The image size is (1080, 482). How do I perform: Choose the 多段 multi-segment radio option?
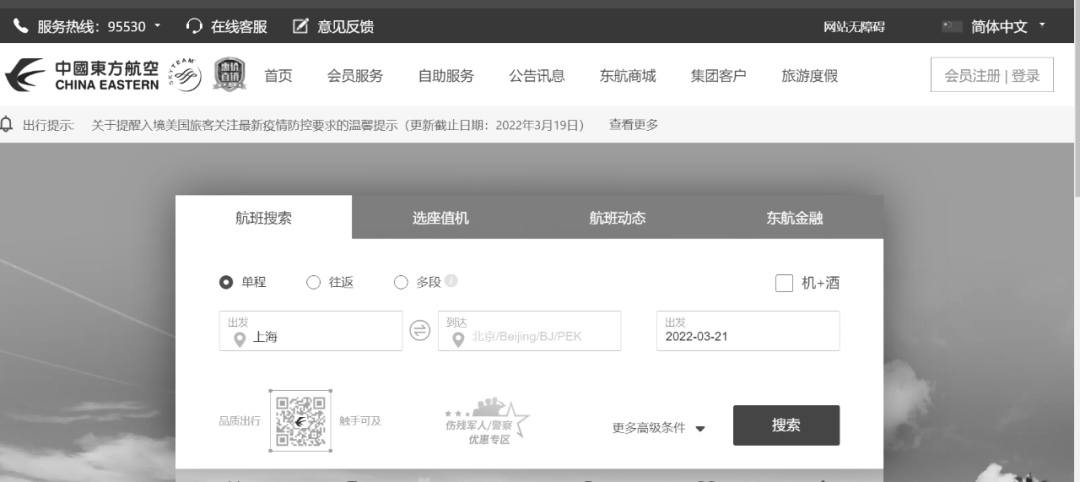pos(401,283)
